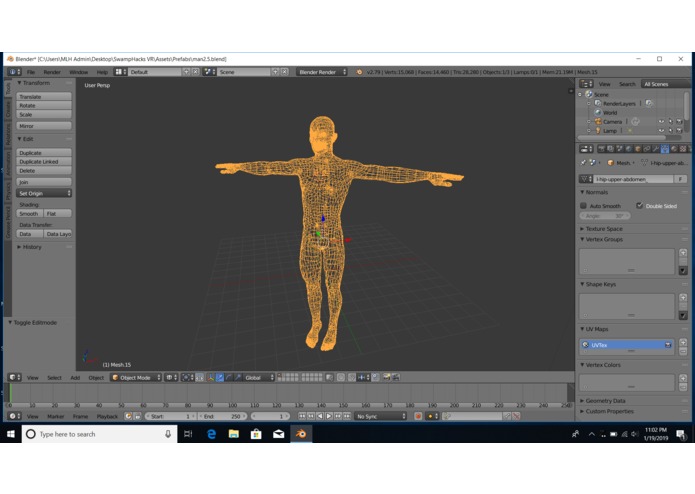Screen dimensions: 695x494
Task: Open the viewport shading mode dropdown
Action: pyautogui.click(x=172, y=377)
